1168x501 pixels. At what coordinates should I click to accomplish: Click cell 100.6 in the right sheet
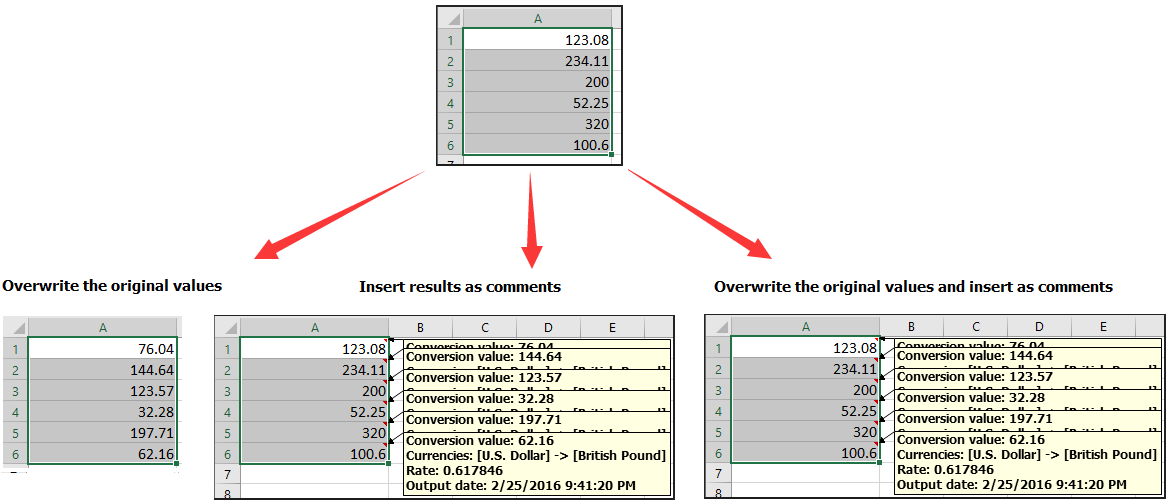pyautogui.click(x=805, y=453)
